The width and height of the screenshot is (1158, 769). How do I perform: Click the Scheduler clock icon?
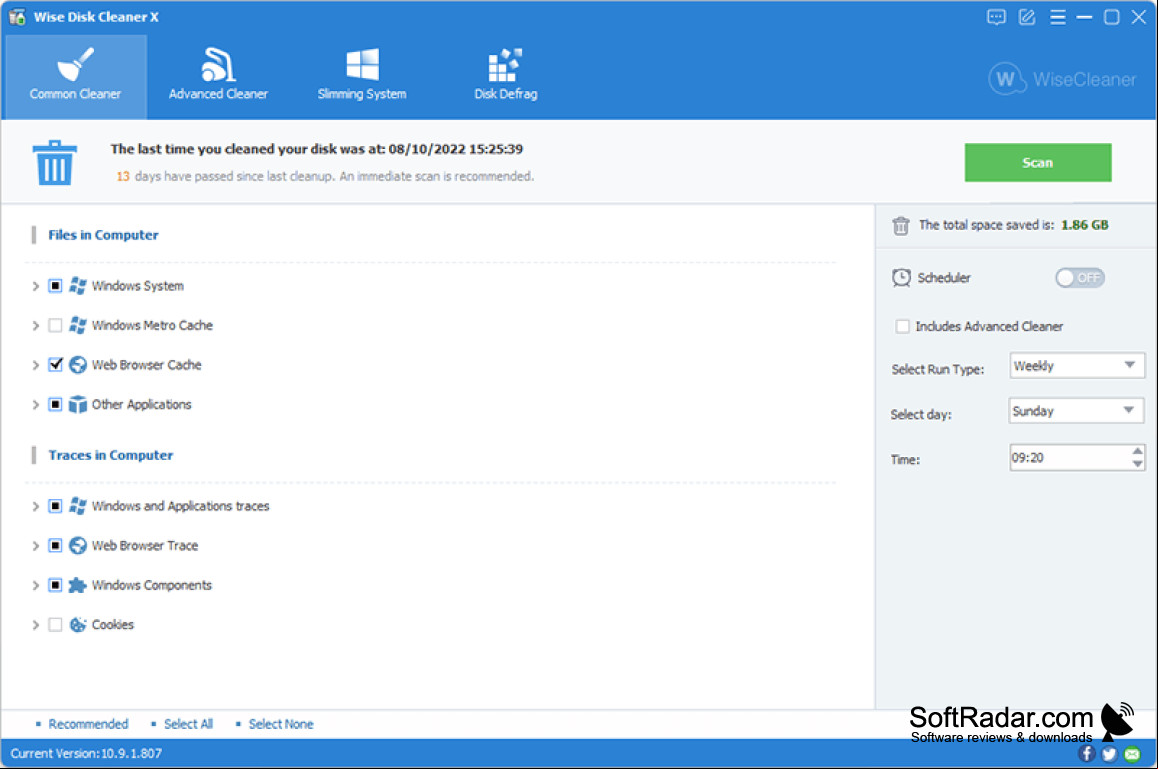[x=901, y=278]
